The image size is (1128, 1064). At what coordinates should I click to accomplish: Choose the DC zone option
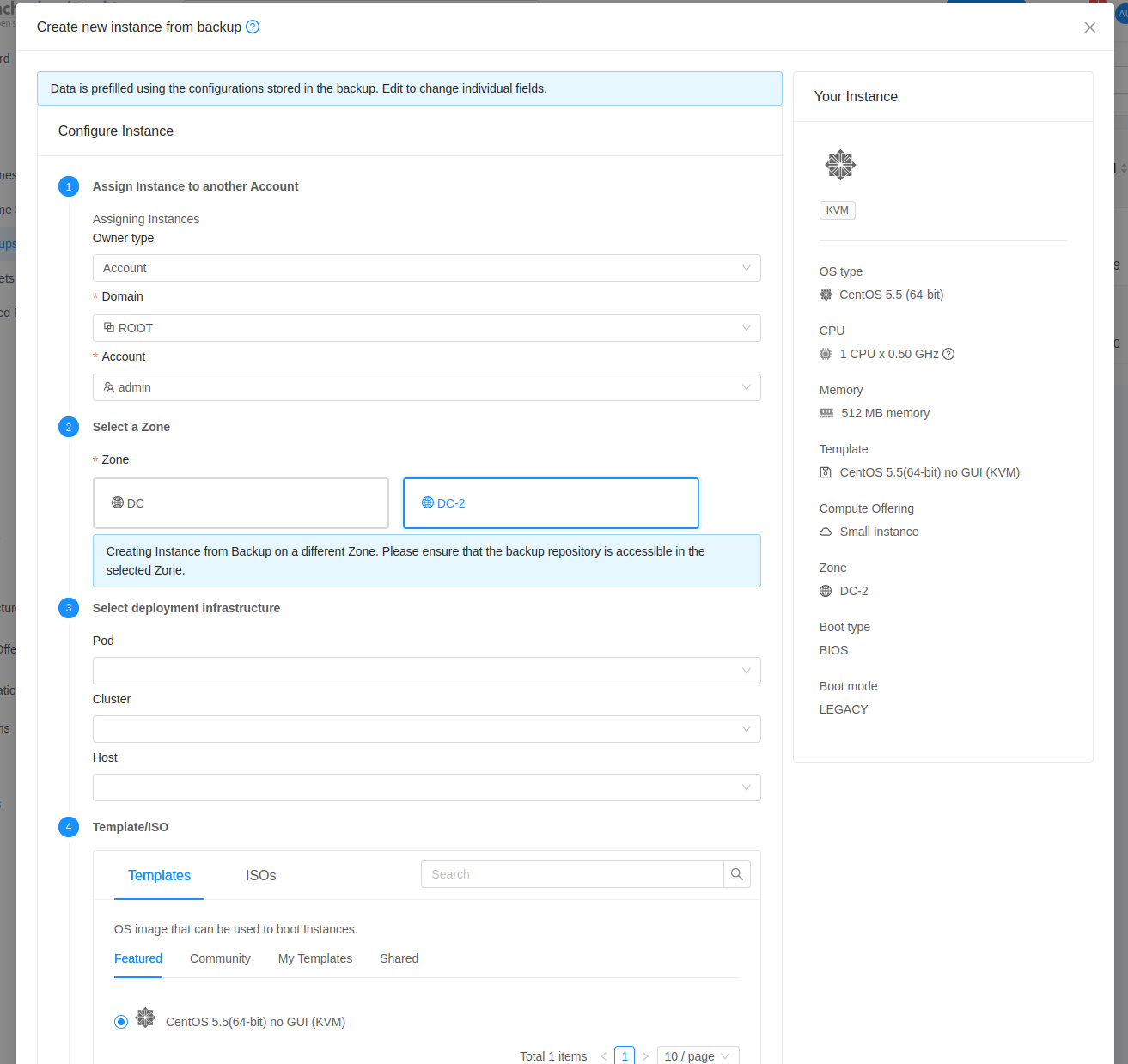click(241, 503)
